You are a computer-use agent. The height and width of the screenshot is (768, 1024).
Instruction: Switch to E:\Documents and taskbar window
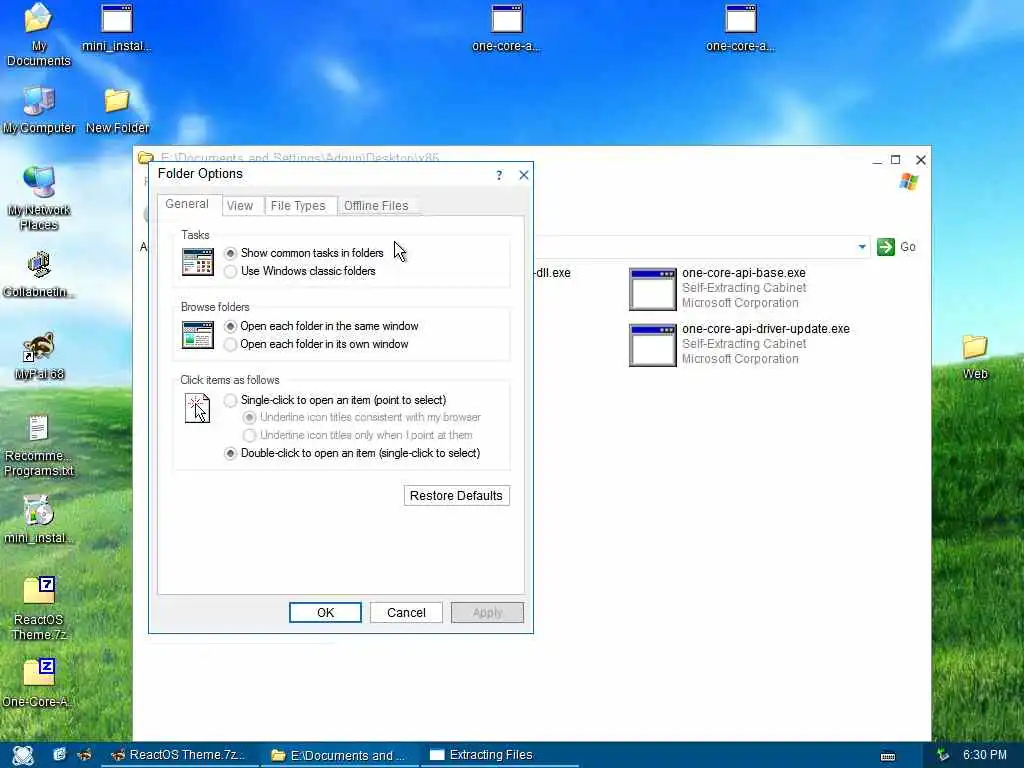pyautogui.click(x=339, y=755)
